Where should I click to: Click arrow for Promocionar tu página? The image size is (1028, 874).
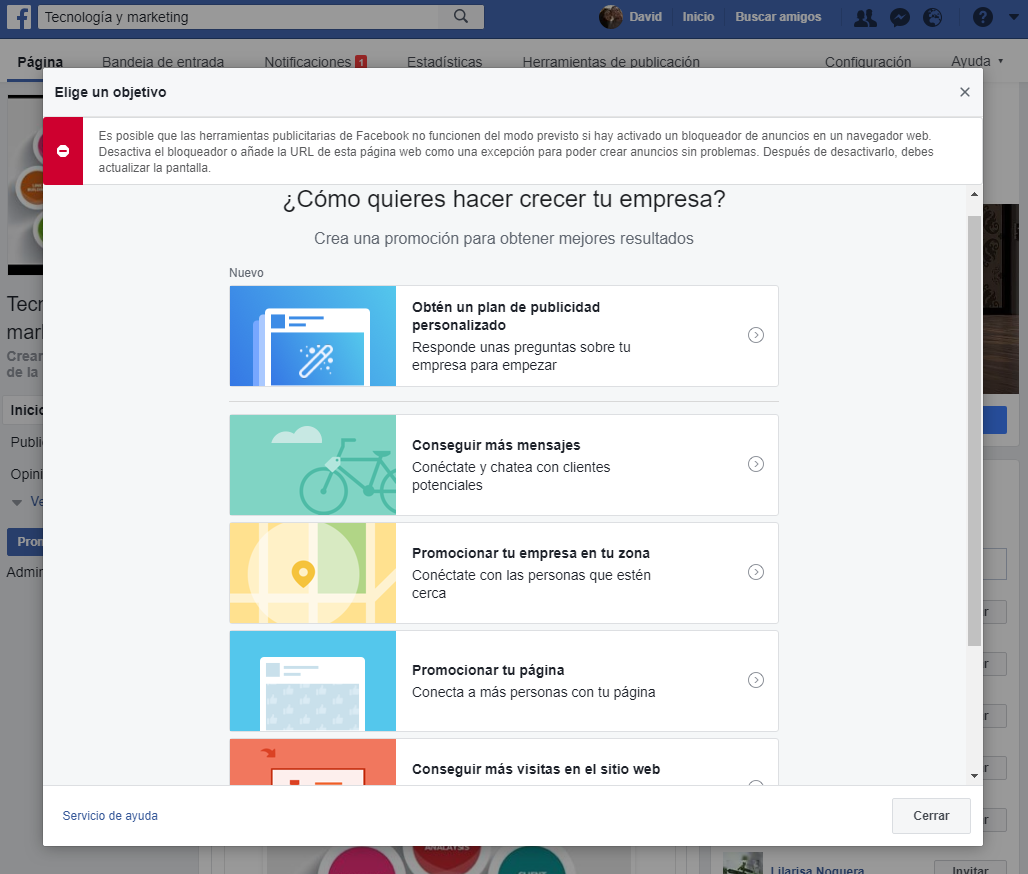[x=756, y=680]
